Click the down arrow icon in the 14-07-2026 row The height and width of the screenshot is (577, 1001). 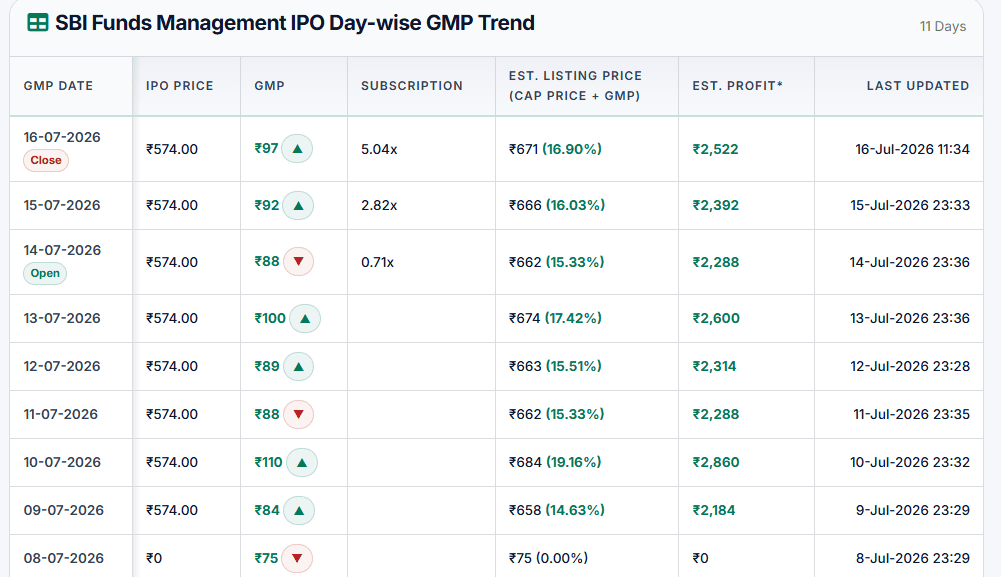[x=298, y=262]
